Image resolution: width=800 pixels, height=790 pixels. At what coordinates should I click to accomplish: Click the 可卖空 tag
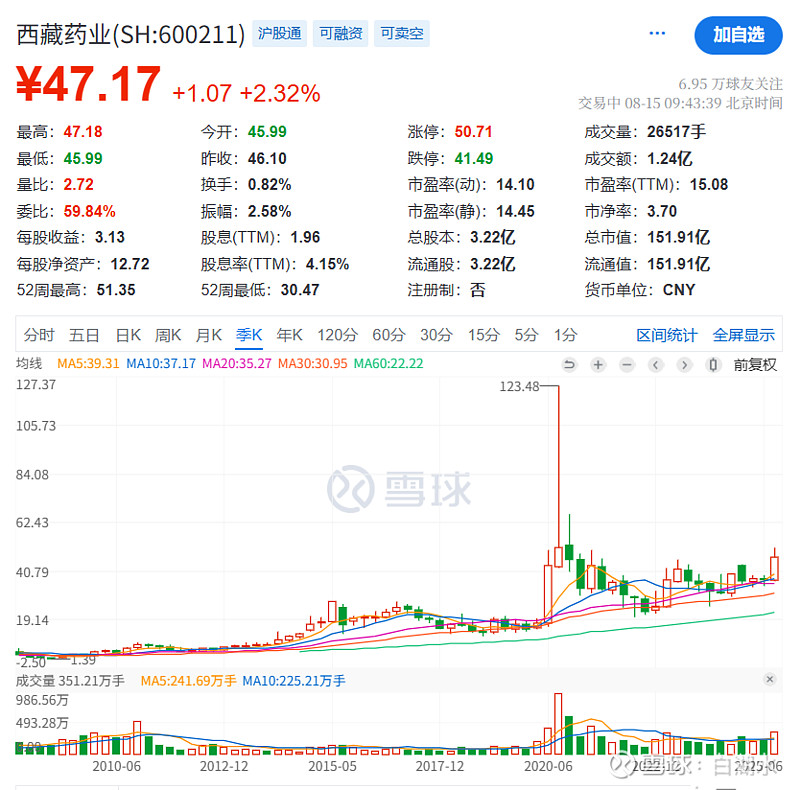[x=402, y=34]
